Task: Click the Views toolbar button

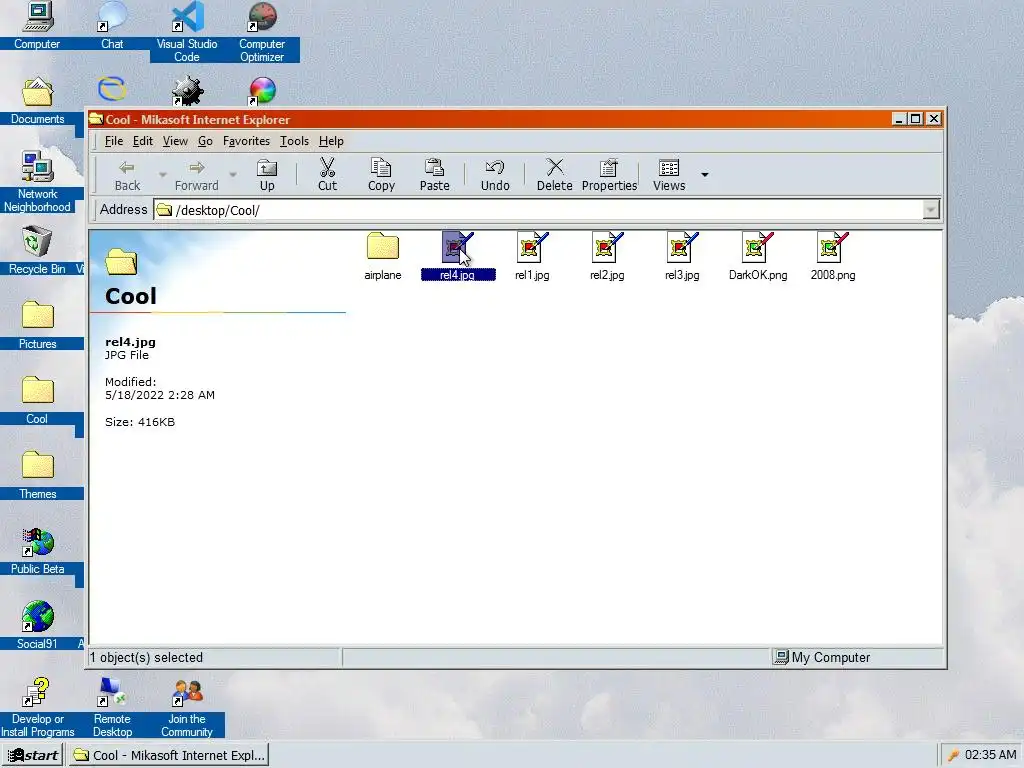Action: point(669,175)
